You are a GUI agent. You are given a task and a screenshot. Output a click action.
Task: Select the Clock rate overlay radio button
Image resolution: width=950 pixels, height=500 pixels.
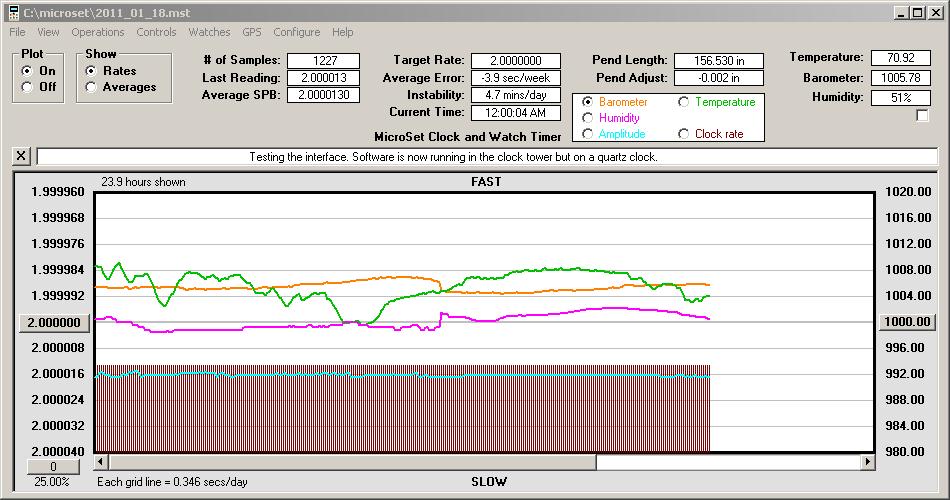pos(683,133)
